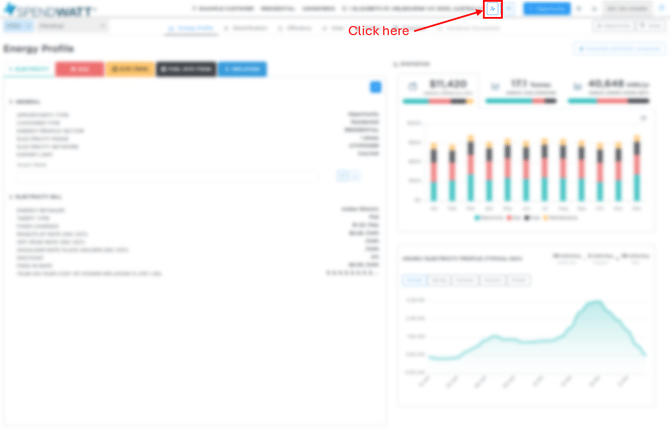Click the small blue icon in General panel corner

[375, 88]
